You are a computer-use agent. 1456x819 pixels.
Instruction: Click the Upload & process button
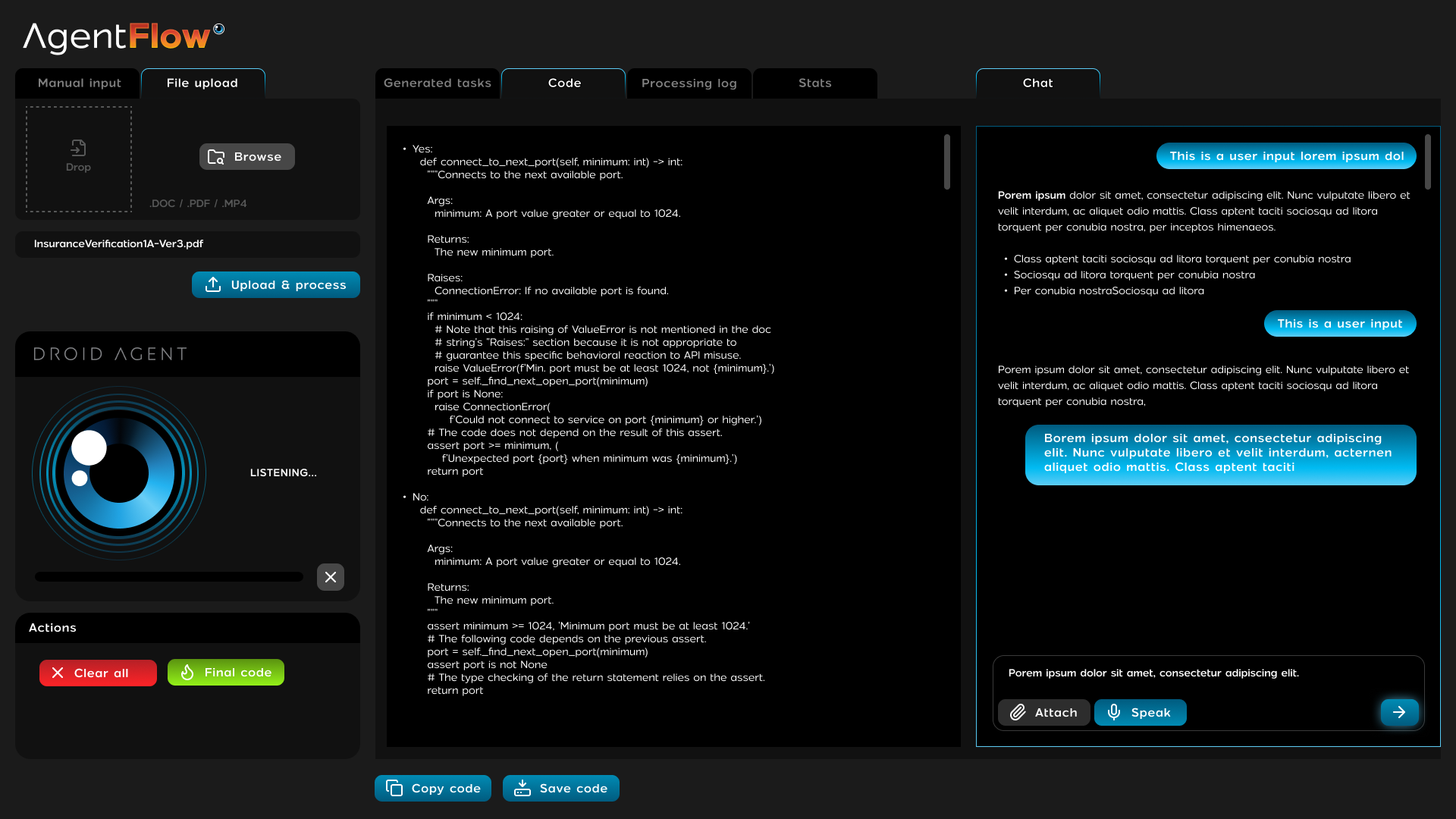point(276,285)
